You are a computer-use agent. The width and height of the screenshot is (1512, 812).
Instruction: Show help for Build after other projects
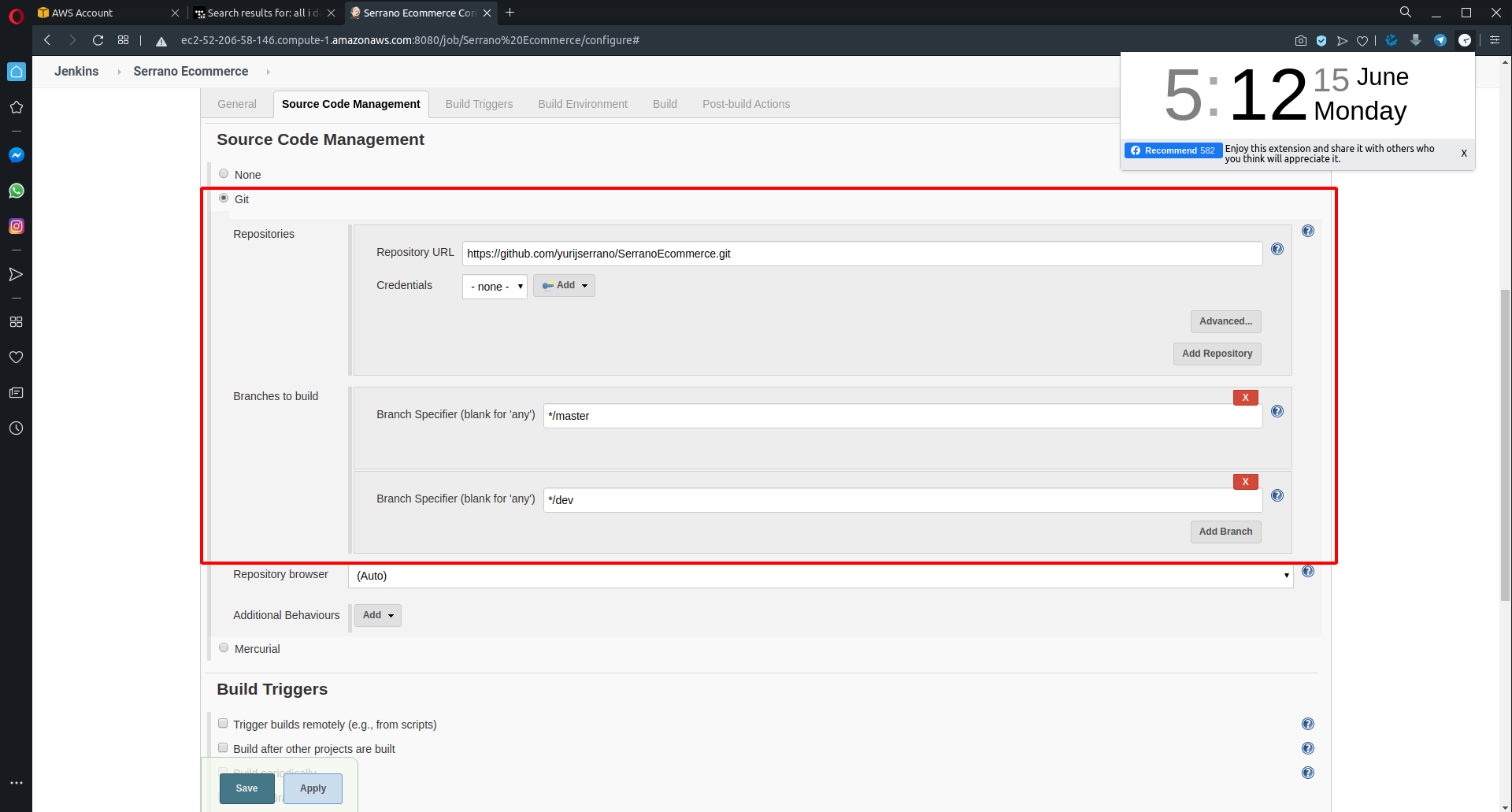click(1308, 748)
